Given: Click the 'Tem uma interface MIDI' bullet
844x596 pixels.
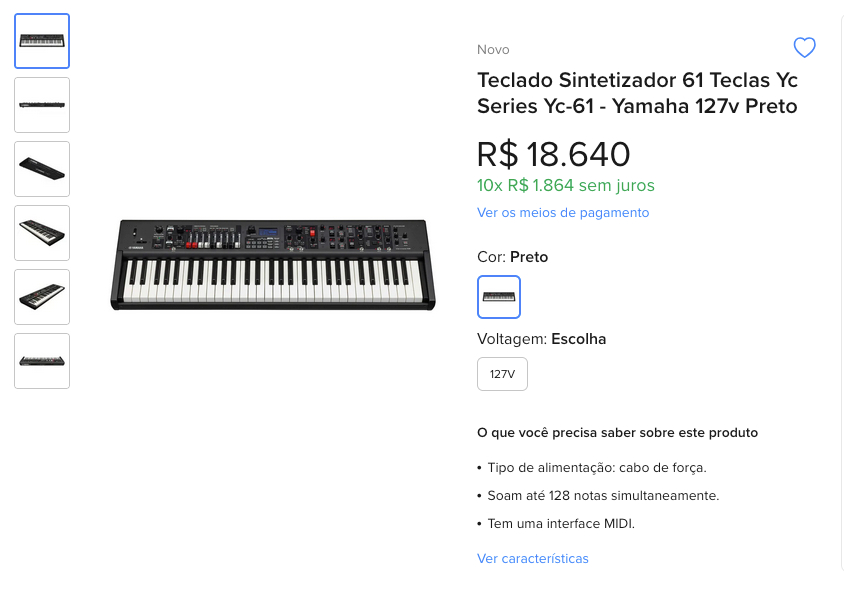Looking at the screenshot, I should coord(561,523).
